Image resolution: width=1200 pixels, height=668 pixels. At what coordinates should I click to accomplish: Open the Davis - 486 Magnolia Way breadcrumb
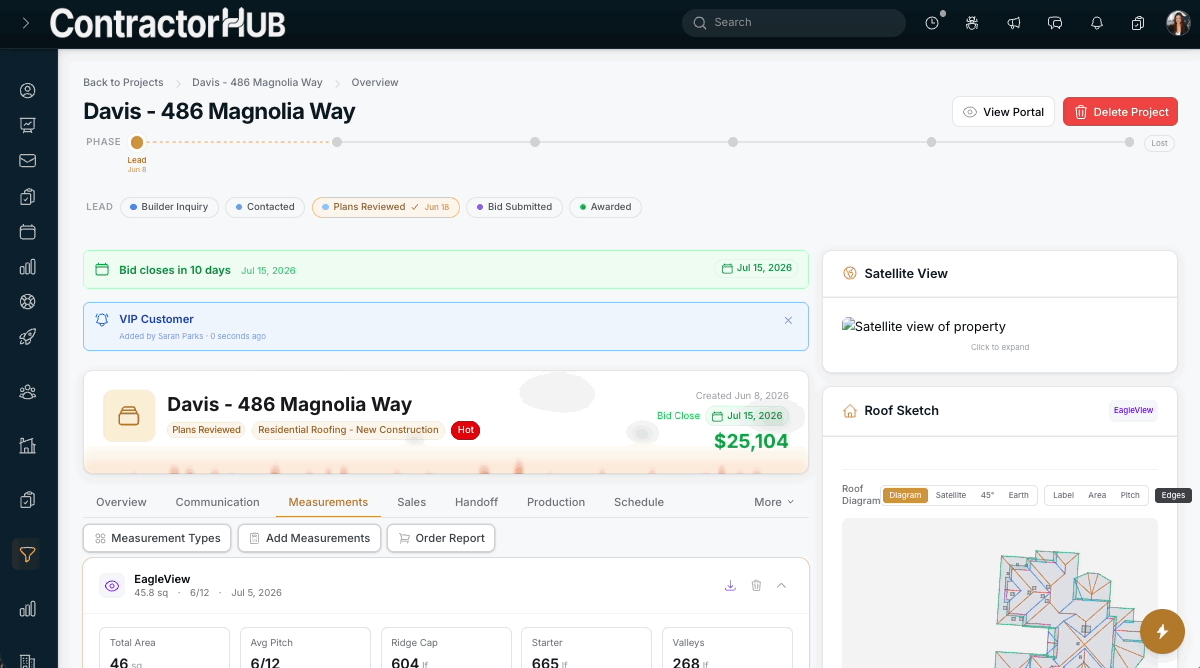pos(257,82)
